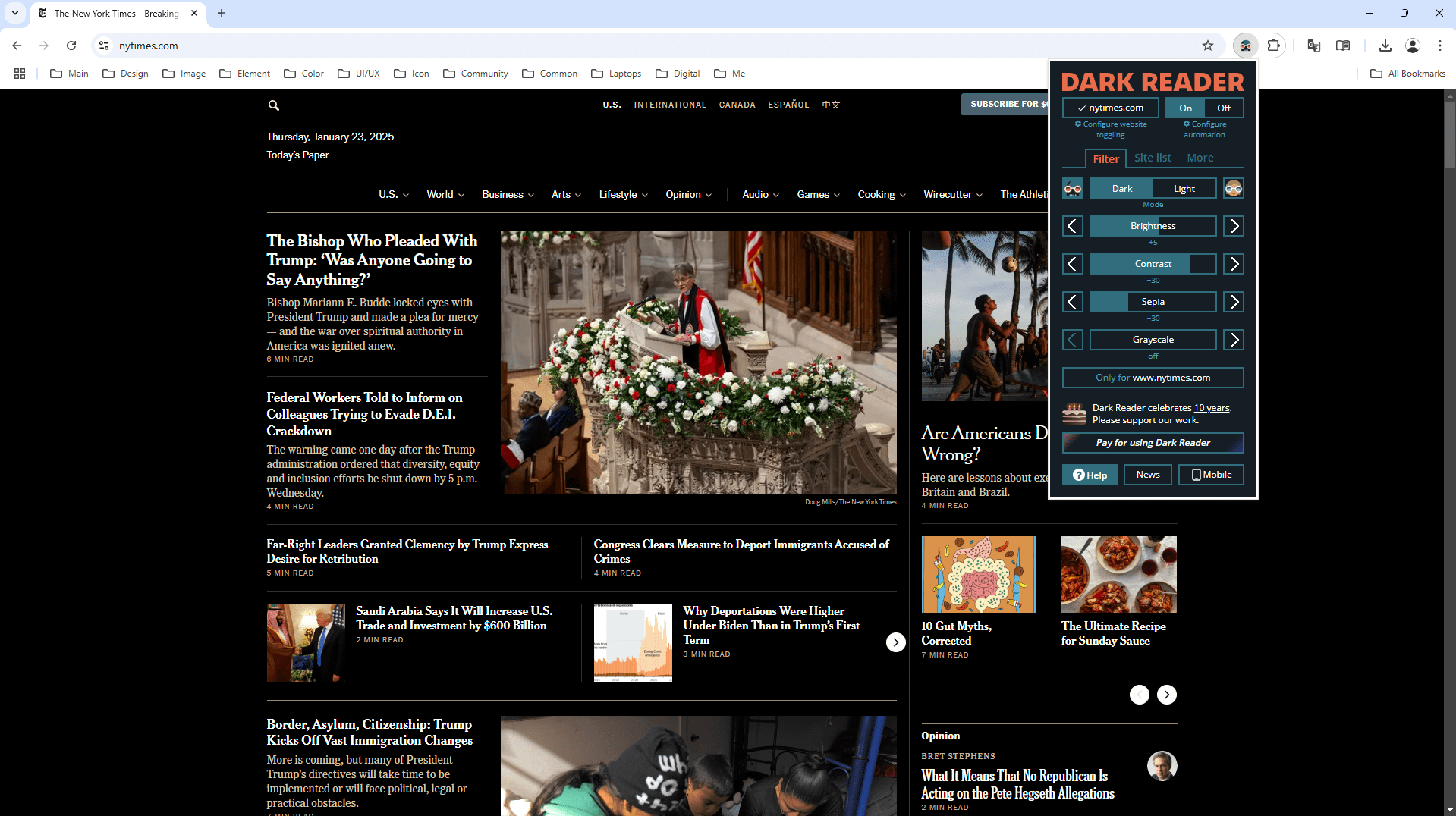Click the Dark Reader extension icon in toolbar
This screenshot has height=816, width=1456.
point(1246,46)
